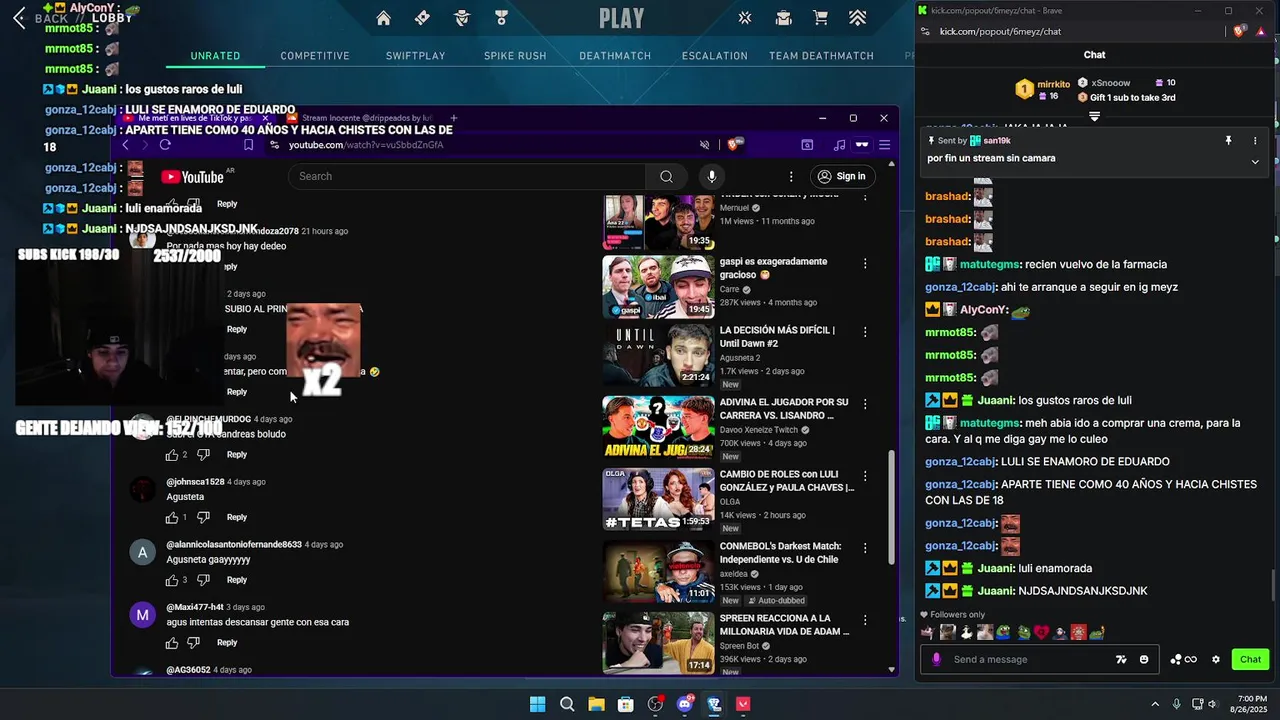Open the Kick channel points icon

click(x=1184, y=659)
